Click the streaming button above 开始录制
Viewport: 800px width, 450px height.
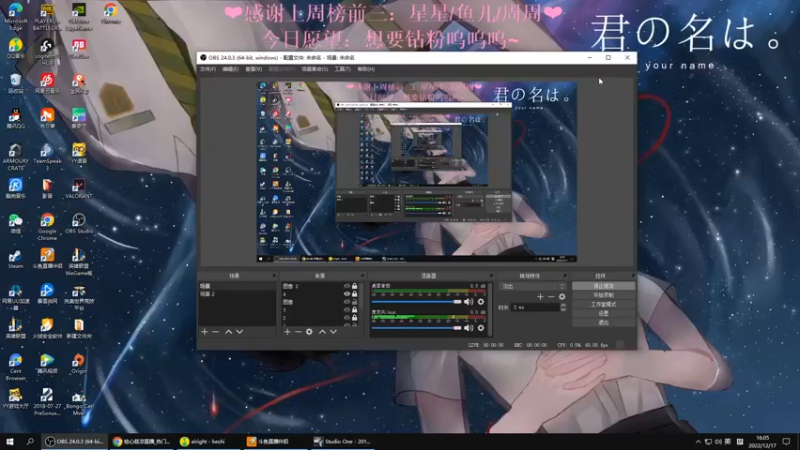(604, 286)
